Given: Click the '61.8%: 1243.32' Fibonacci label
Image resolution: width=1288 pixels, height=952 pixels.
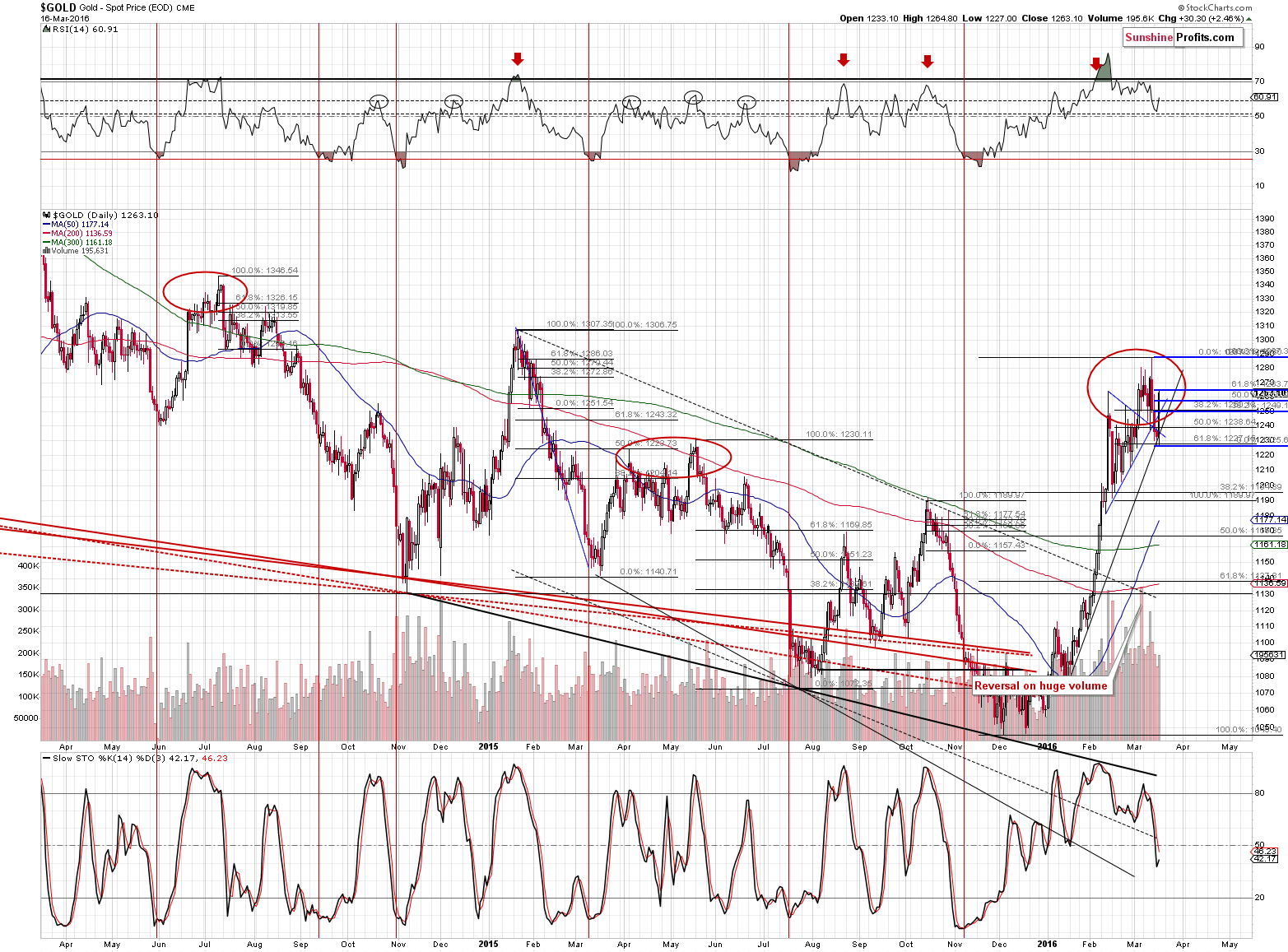Looking at the screenshot, I should click(x=646, y=414).
